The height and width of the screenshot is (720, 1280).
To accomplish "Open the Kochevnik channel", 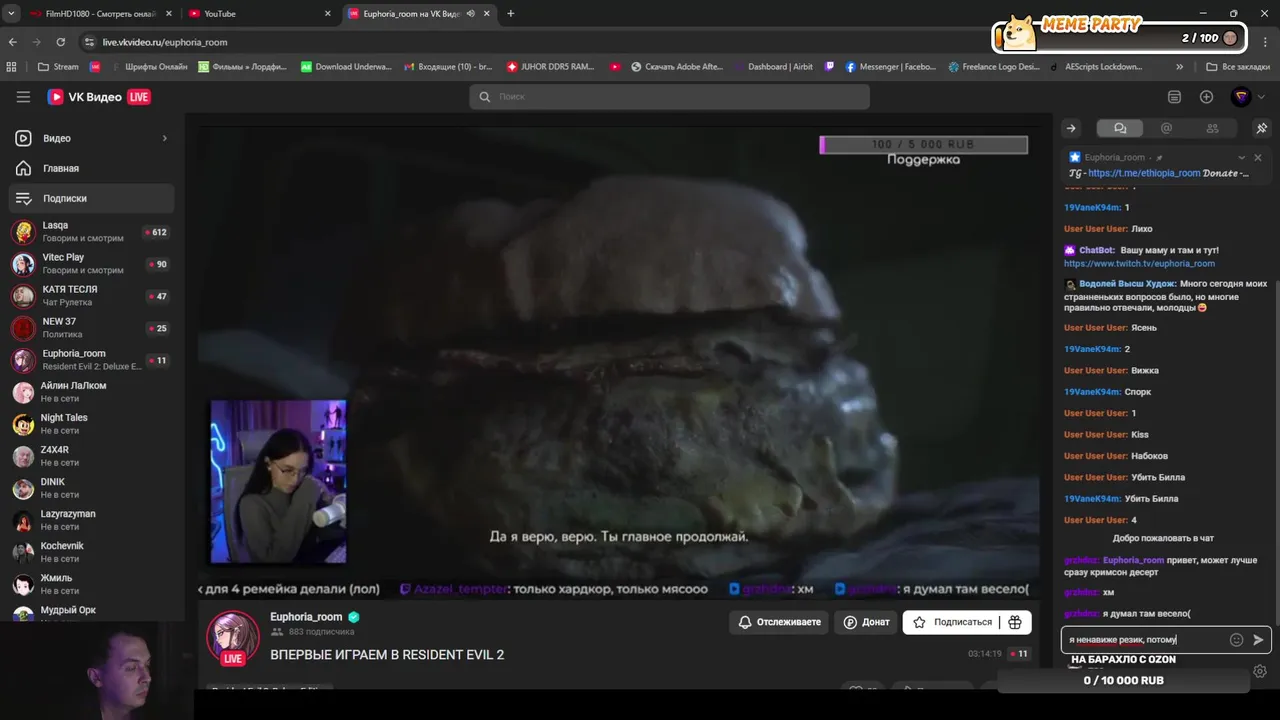I will tap(91, 552).
